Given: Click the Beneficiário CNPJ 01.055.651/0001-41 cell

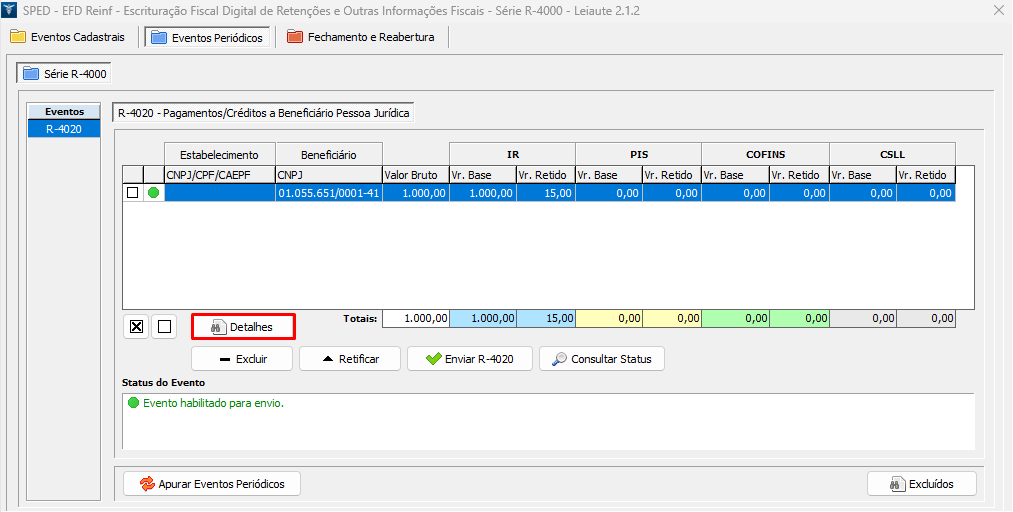Looking at the screenshot, I should [327, 193].
